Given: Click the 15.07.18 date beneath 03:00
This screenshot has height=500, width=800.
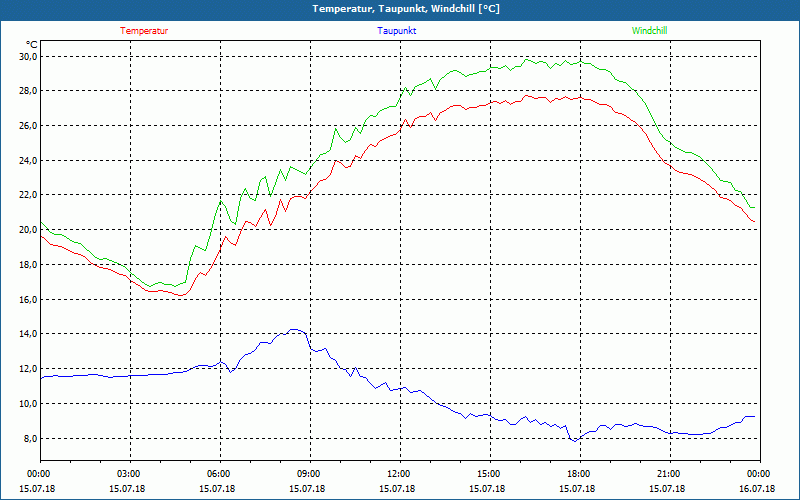Looking at the screenshot, I should coord(128,488).
